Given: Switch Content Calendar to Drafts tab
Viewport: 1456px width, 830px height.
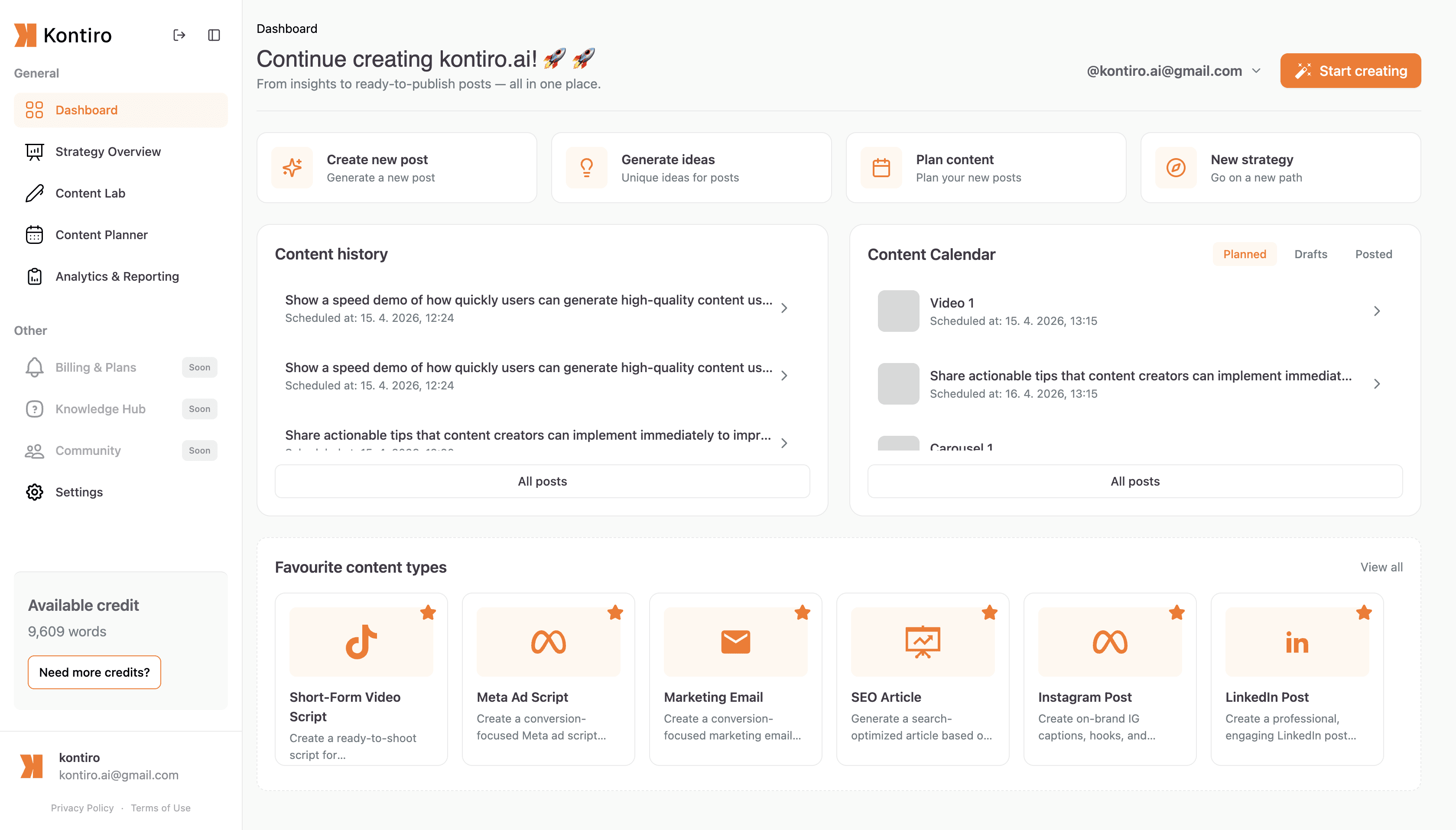Looking at the screenshot, I should (x=1310, y=254).
